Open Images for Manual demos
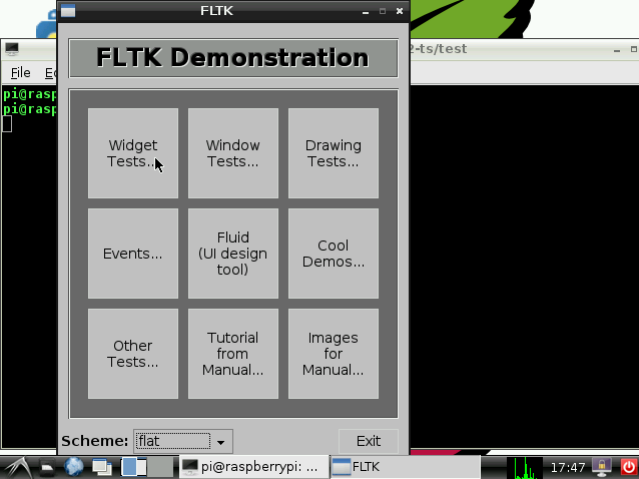Screen dimensions: 639x479 pos(333,354)
